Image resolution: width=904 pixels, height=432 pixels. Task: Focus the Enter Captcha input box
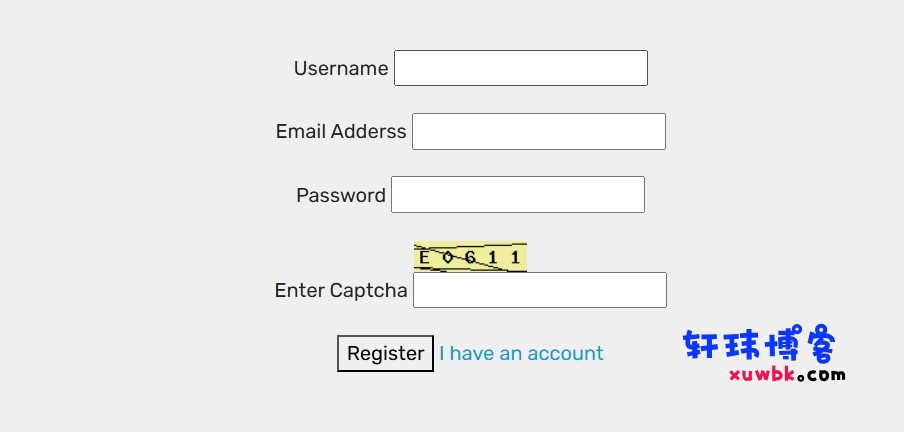540,290
